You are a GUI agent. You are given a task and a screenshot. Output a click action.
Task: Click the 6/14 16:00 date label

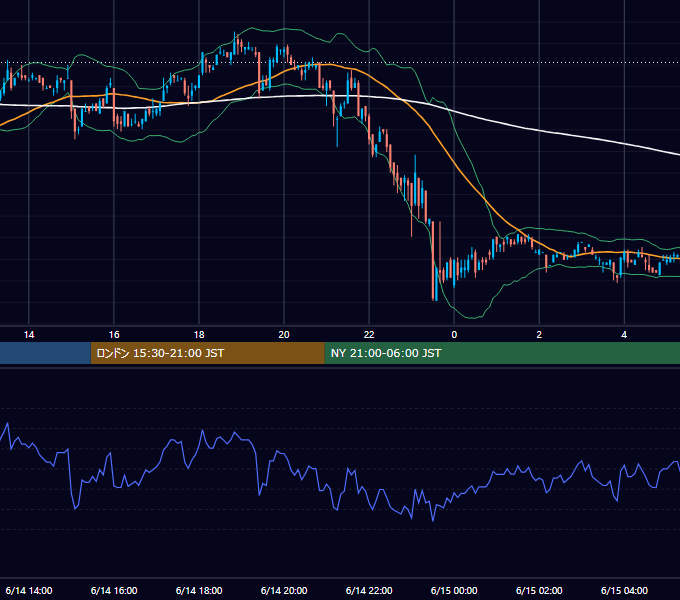114,590
